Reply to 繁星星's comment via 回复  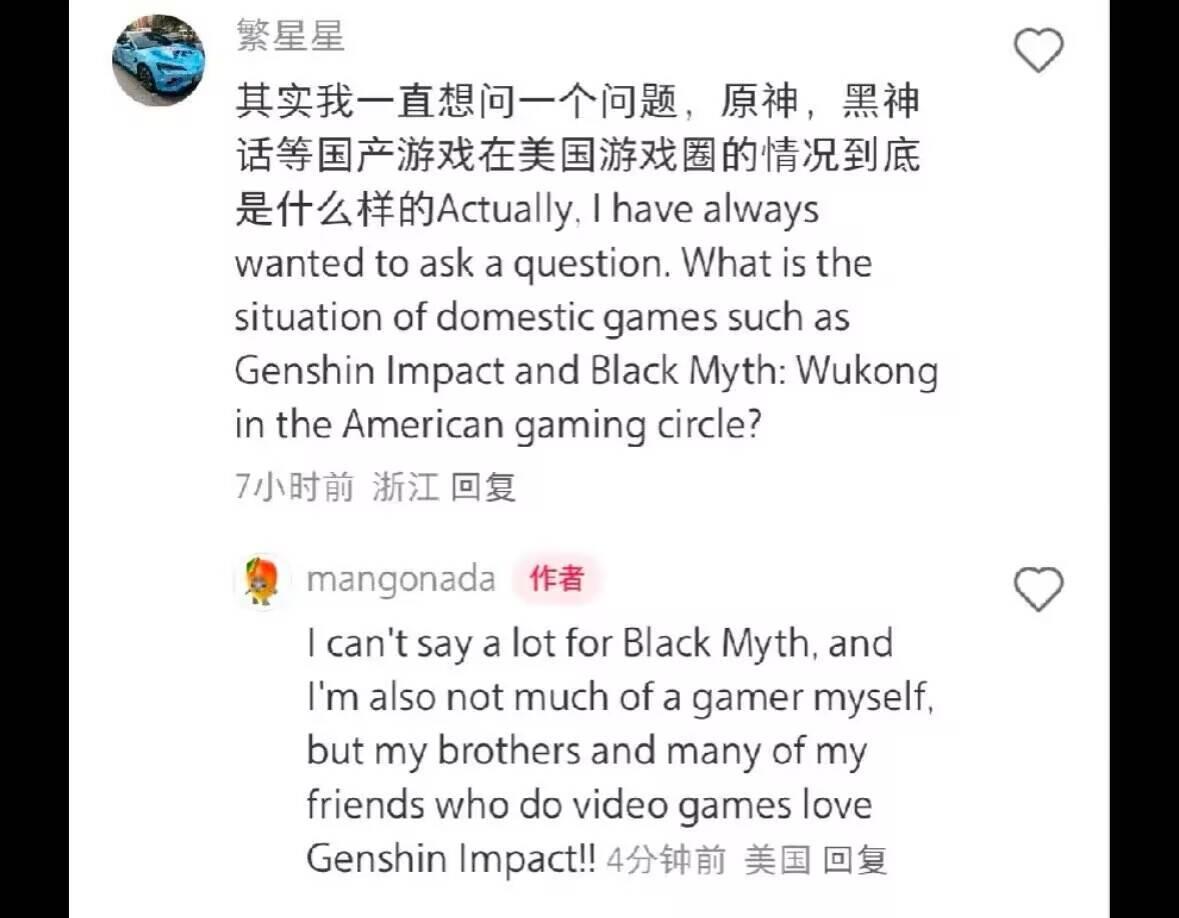coord(483,487)
